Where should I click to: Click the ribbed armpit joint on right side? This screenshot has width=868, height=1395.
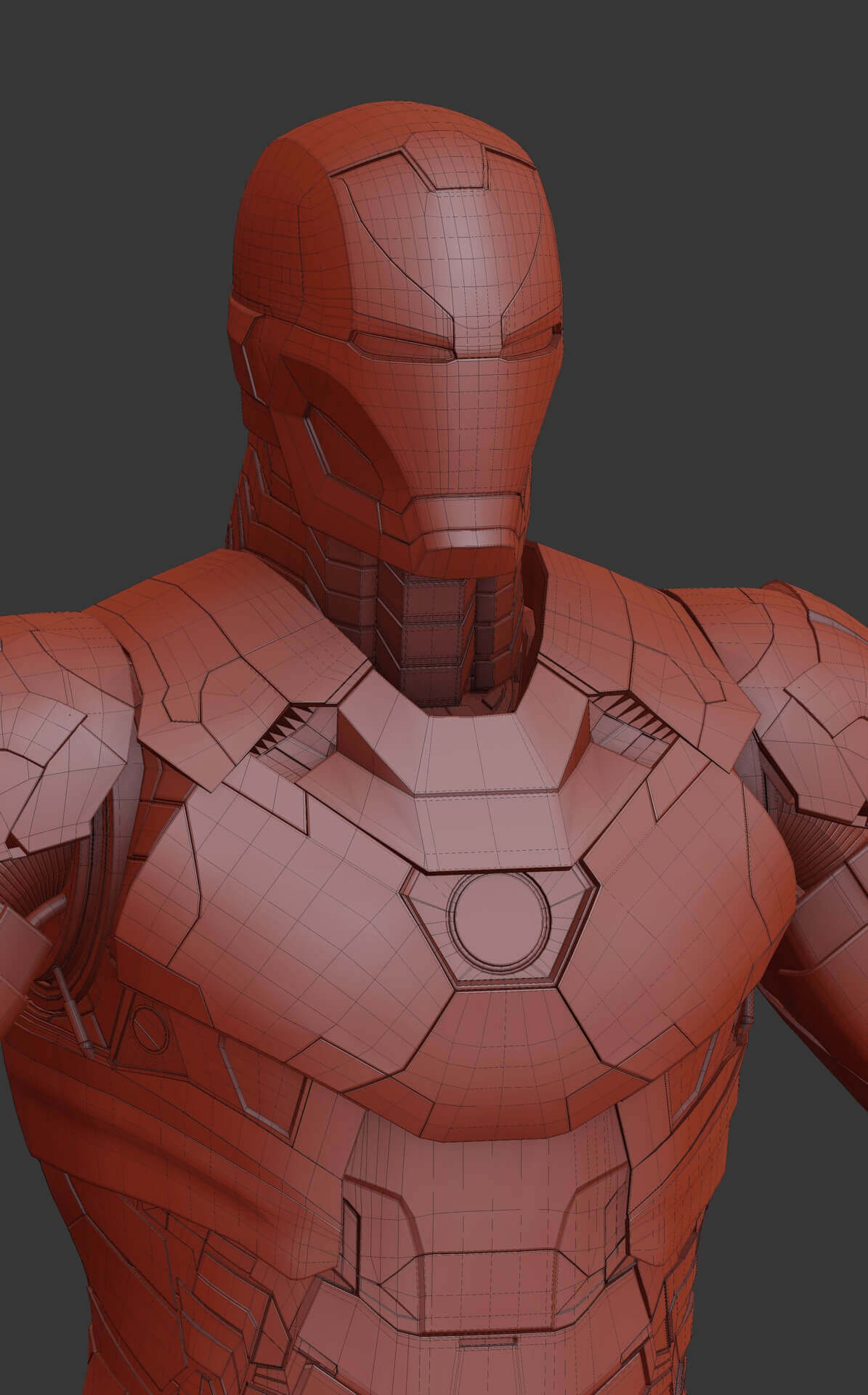coord(828,806)
